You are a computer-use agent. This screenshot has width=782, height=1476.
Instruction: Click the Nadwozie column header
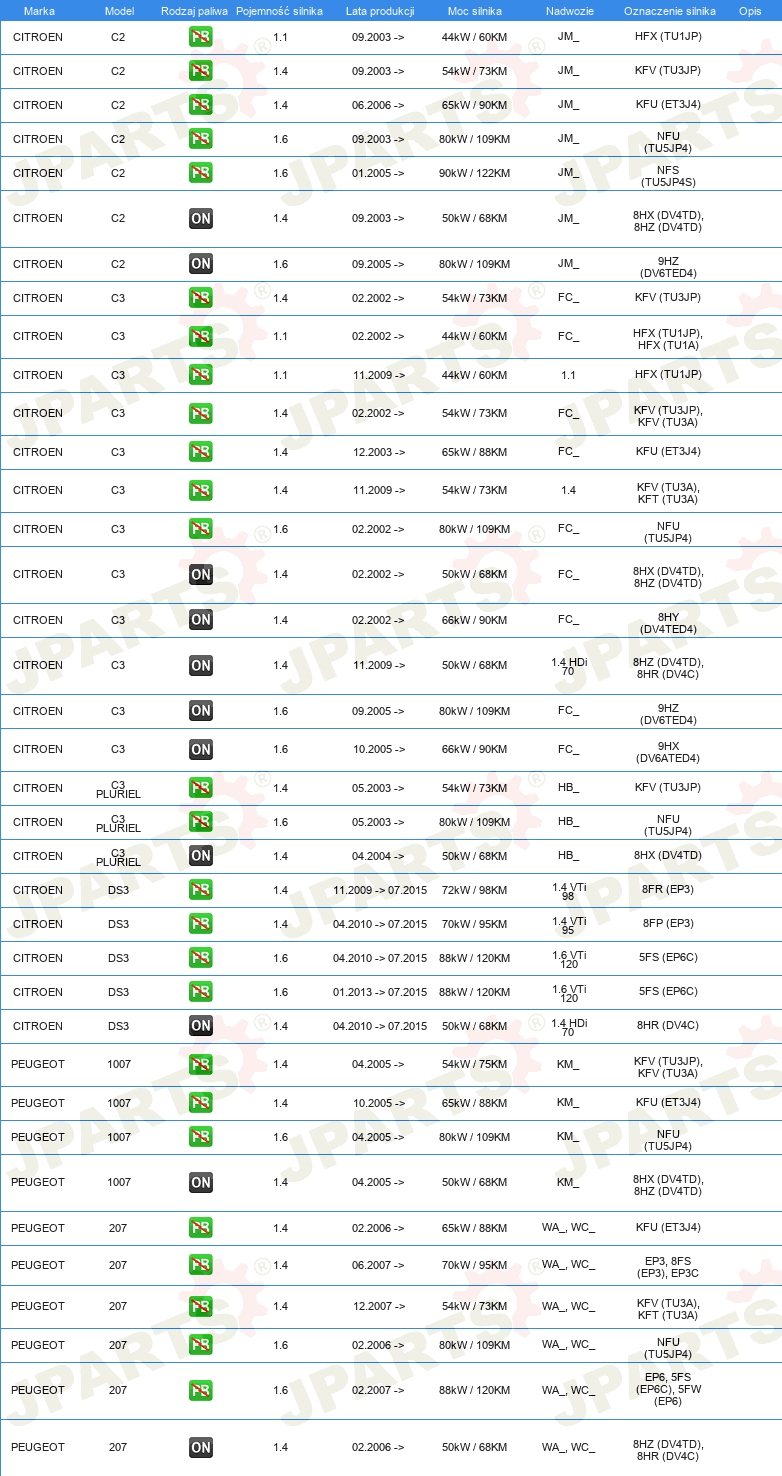pos(569,11)
